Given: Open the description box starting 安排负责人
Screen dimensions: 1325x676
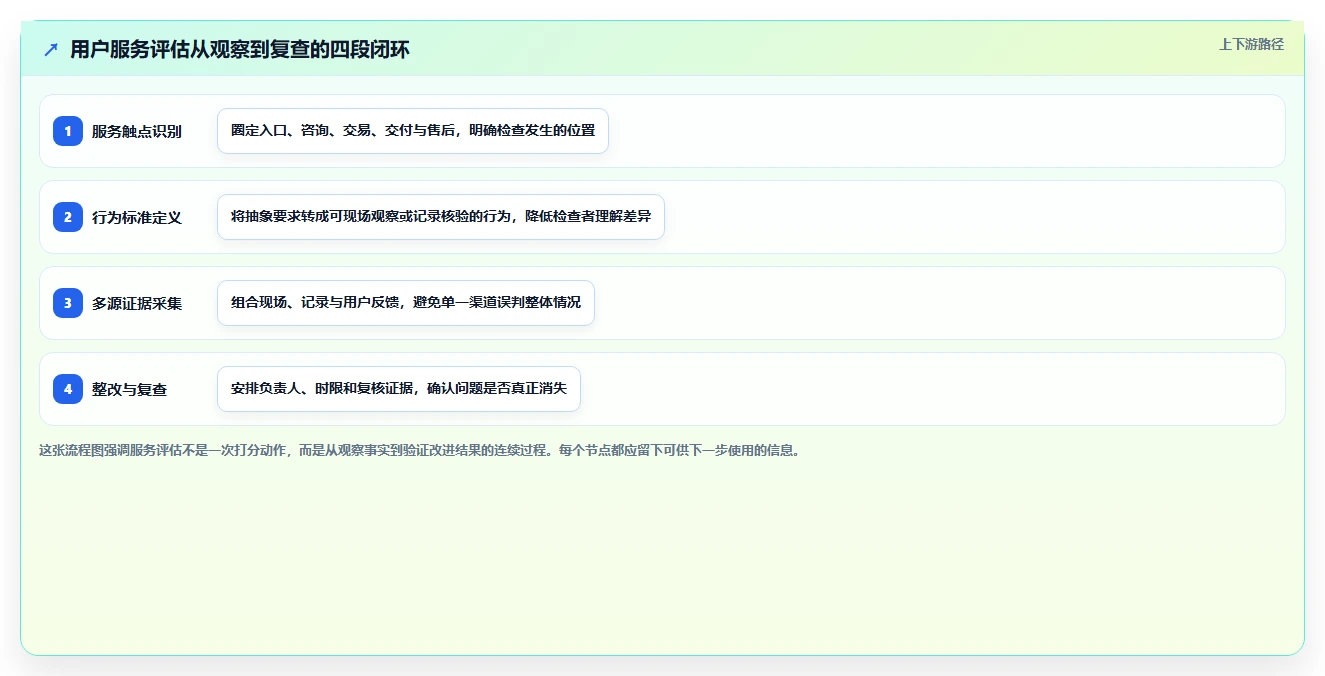Looking at the screenshot, I should pyautogui.click(x=399, y=389).
